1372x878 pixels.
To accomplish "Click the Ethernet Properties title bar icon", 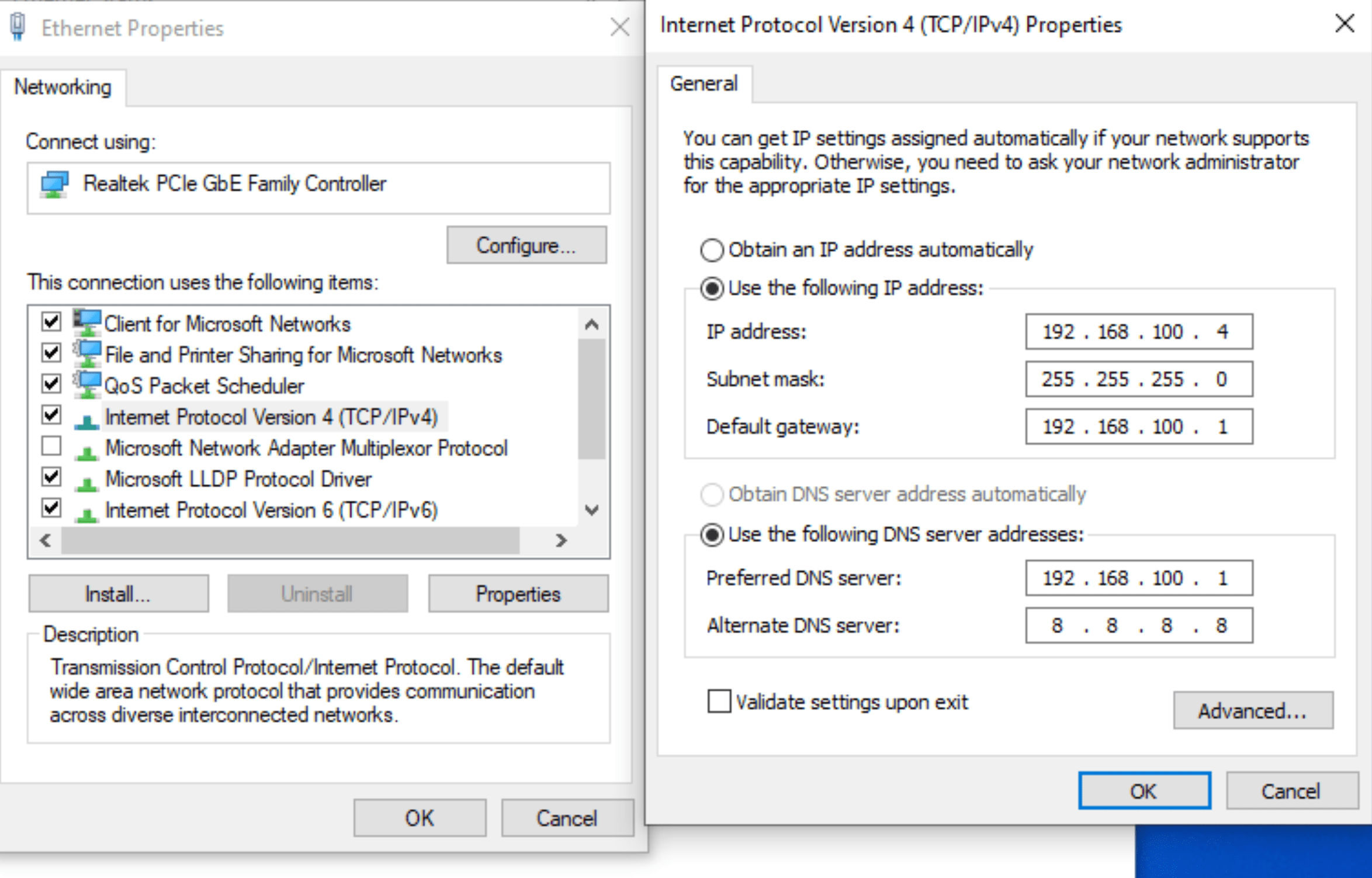I will (x=18, y=27).
